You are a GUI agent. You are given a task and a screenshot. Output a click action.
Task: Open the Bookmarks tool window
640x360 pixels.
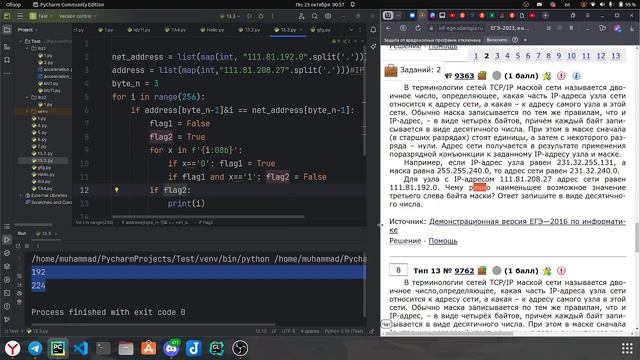(7, 60)
